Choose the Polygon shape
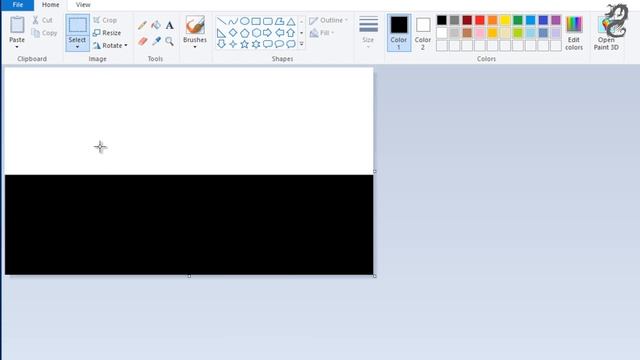Screen dimensions: 640x360 tap(279, 21)
